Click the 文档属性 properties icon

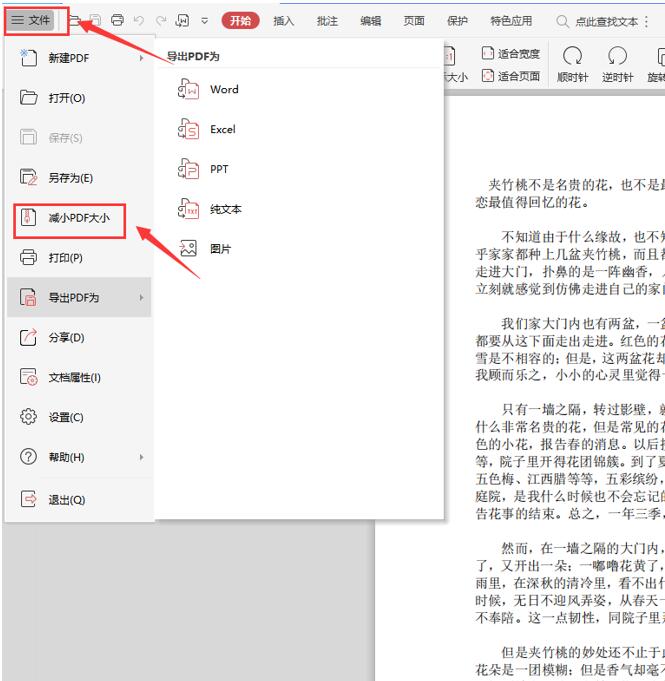click(x=28, y=377)
